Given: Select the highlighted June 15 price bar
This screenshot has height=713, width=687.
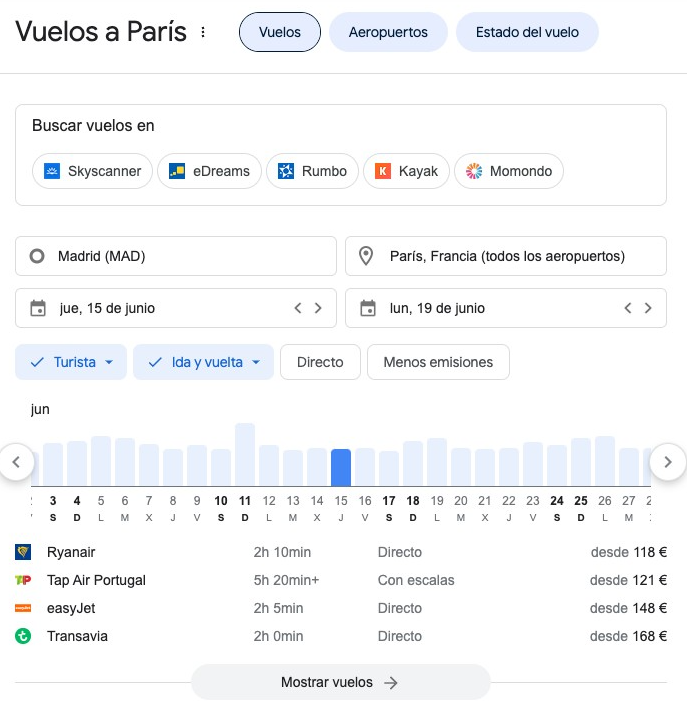Looking at the screenshot, I should [x=341, y=467].
